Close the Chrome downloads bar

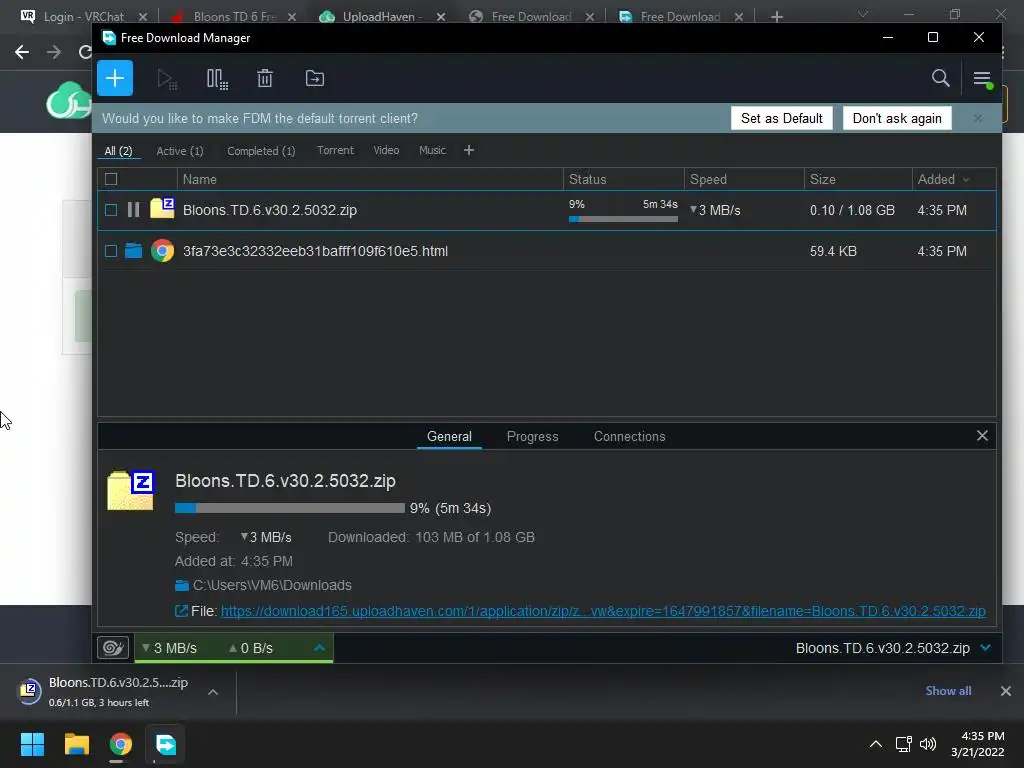coord(1006,691)
